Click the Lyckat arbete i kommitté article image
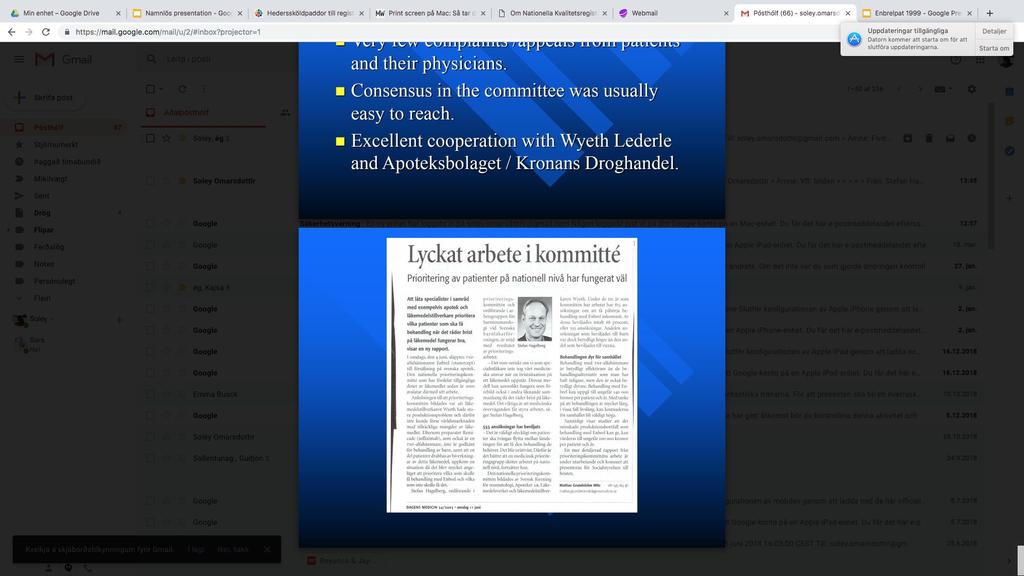1024x576 pixels. pyautogui.click(x=511, y=375)
